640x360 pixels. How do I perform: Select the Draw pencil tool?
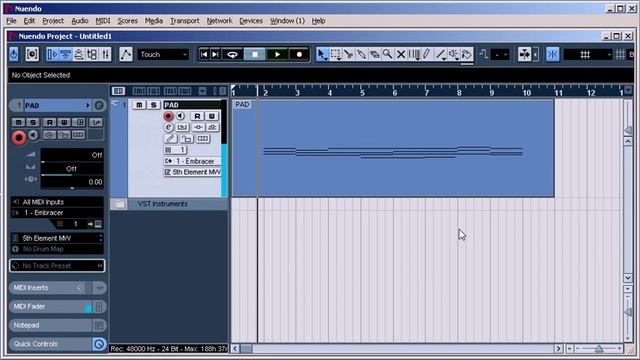pos(427,54)
